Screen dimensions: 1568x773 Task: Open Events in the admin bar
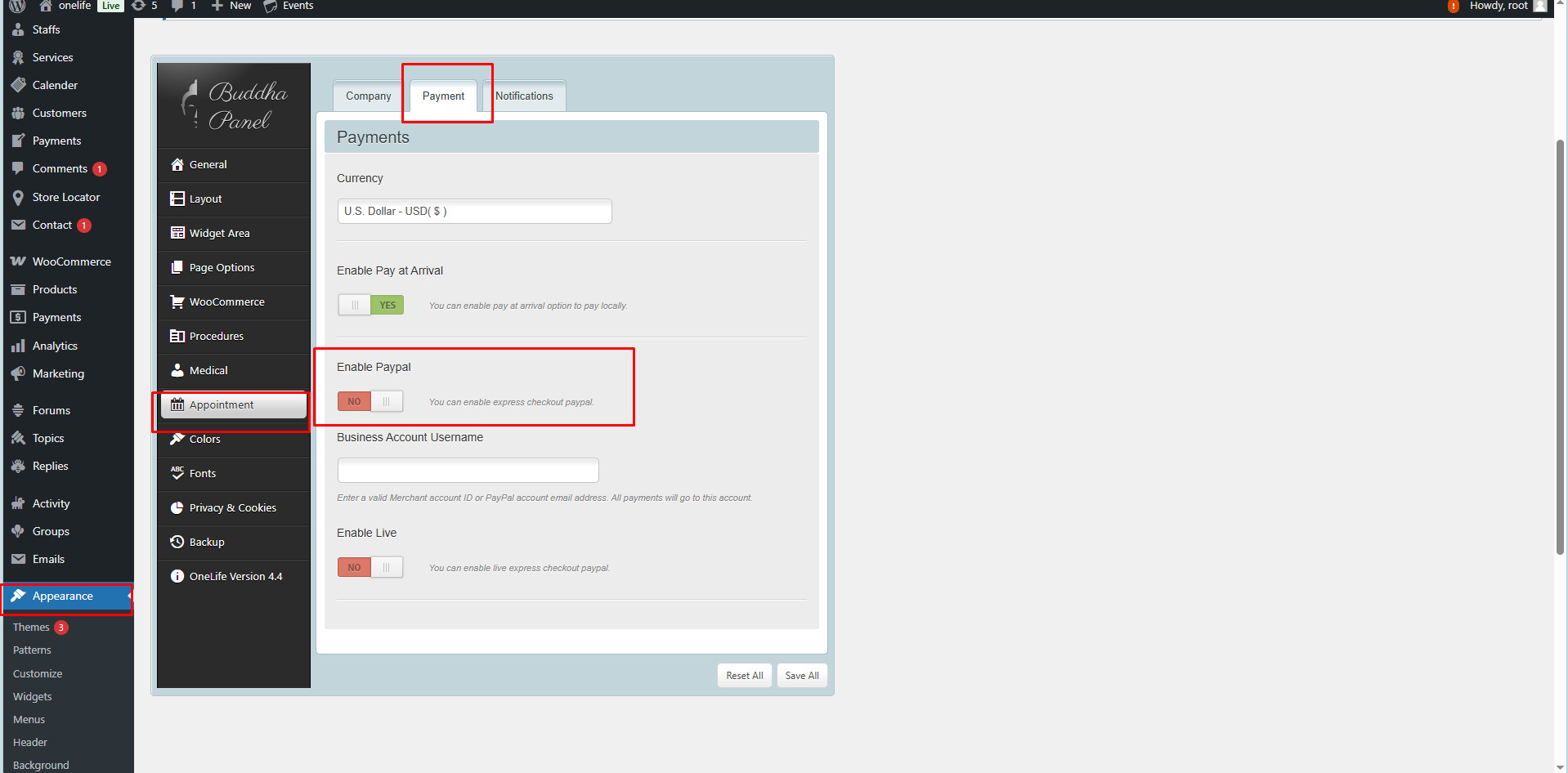click(x=289, y=6)
